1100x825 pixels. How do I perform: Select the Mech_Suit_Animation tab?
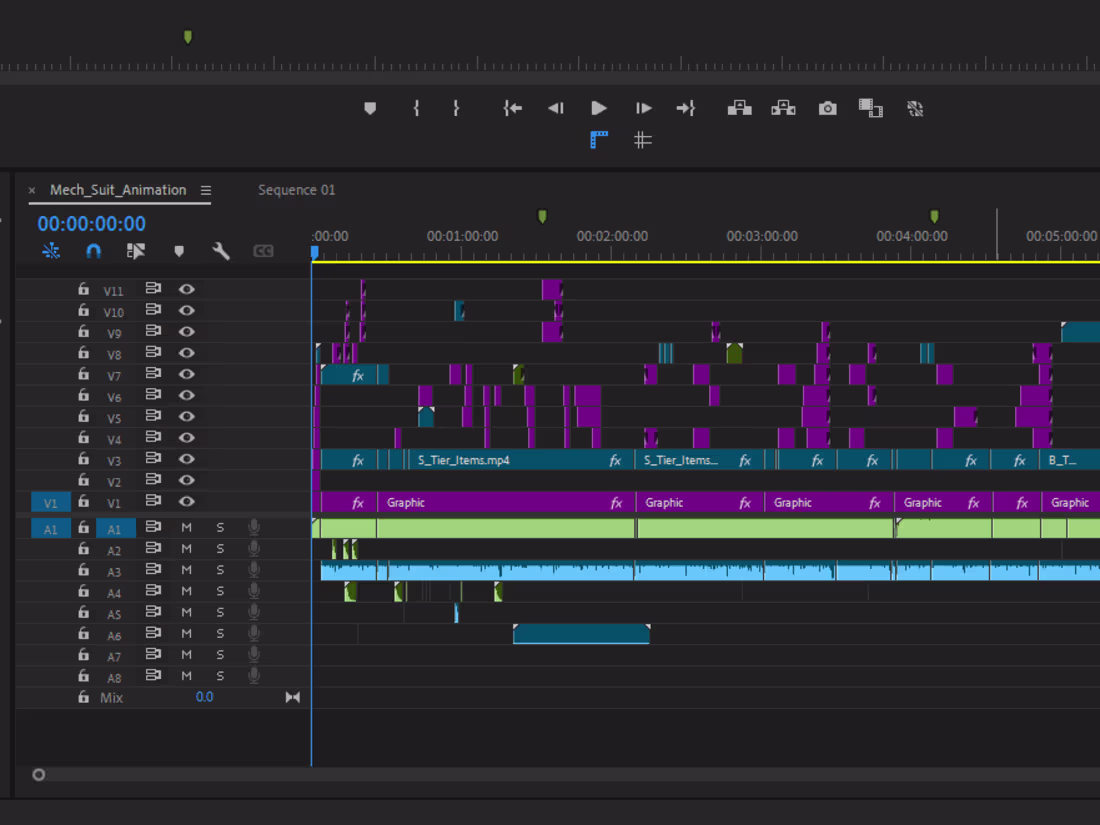(119, 189)
